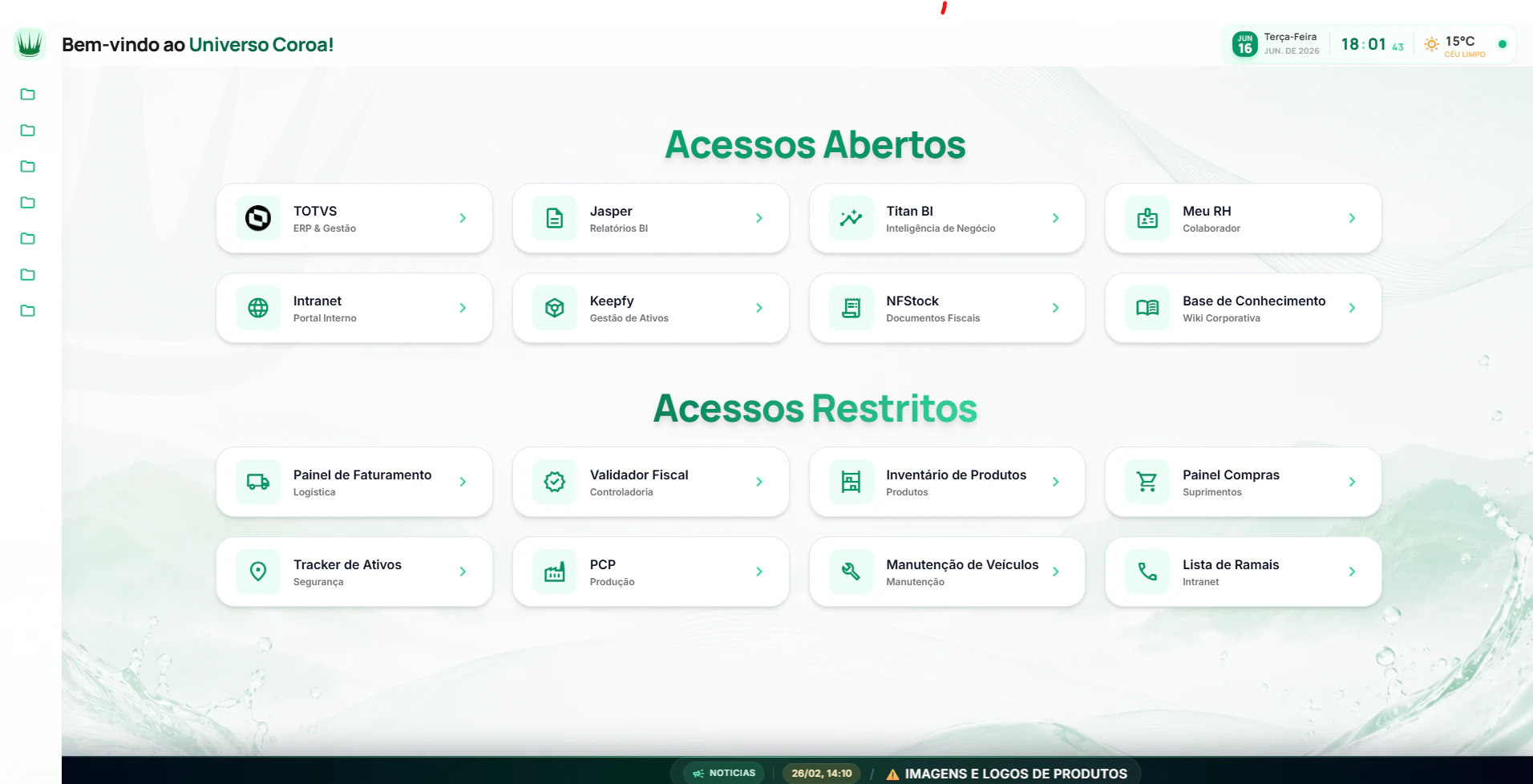
Task: Click the 'Acessos Abertos' heading
Action: tap(815, 145)
